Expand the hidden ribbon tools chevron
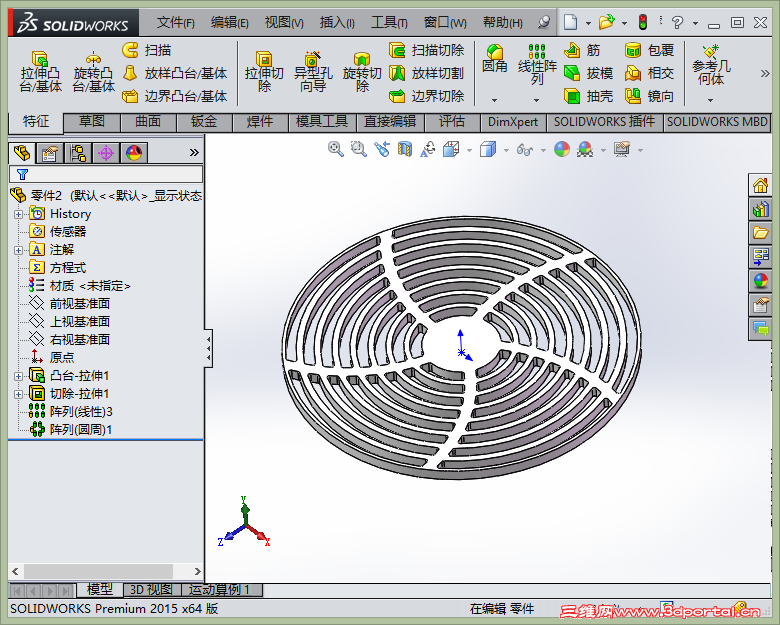Screen dimensions: 780x625 point(765,74)
